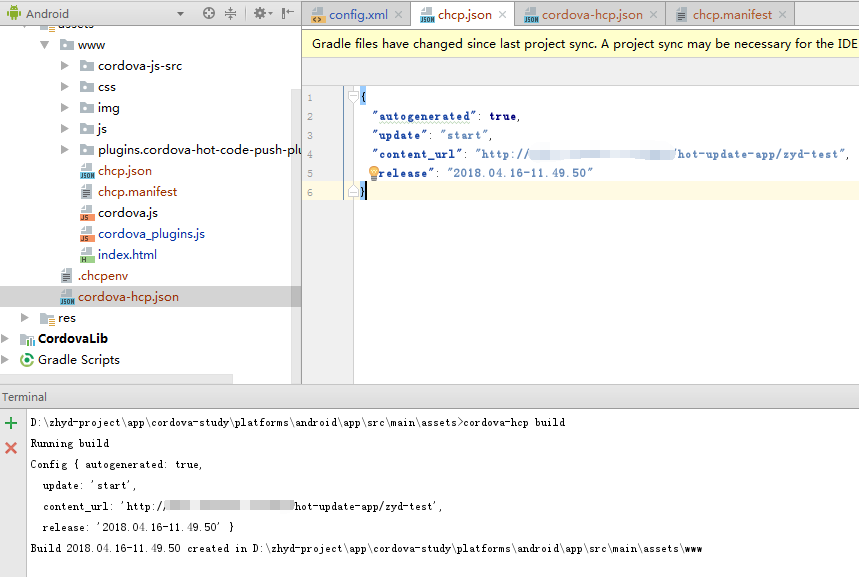Screen dimensions: 859x577
Task: Click the intention lightbulb on line 5
Action: [x=374, y=172]
